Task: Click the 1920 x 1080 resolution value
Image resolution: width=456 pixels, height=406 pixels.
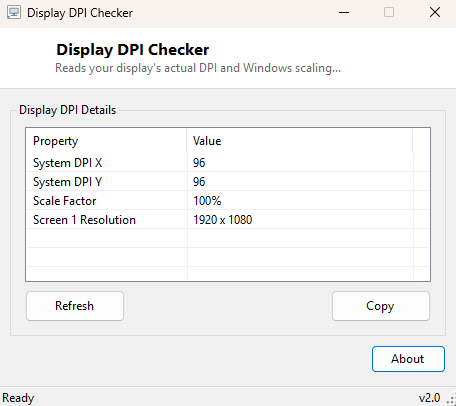Action: [x=223, y=220]
